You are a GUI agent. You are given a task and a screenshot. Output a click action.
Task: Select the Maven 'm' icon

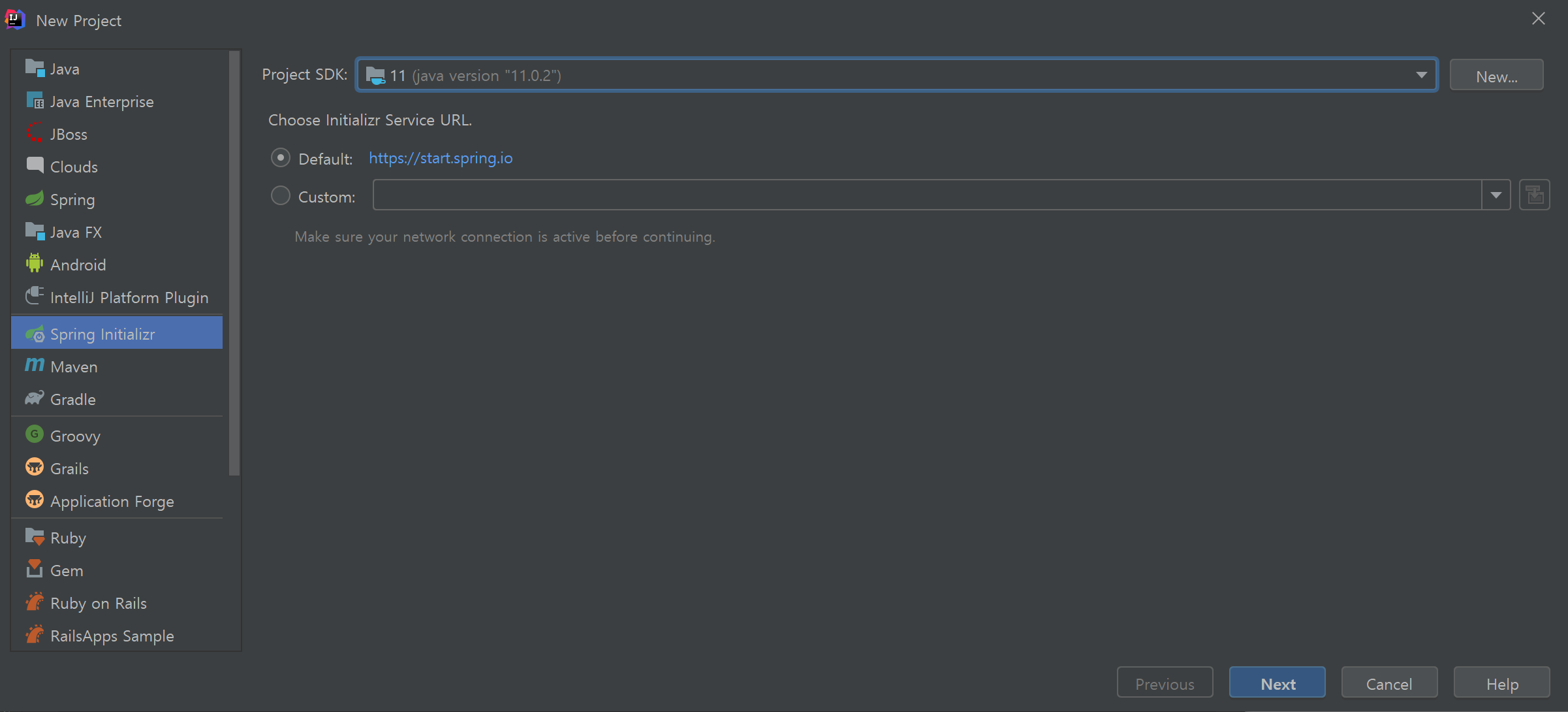34,365
